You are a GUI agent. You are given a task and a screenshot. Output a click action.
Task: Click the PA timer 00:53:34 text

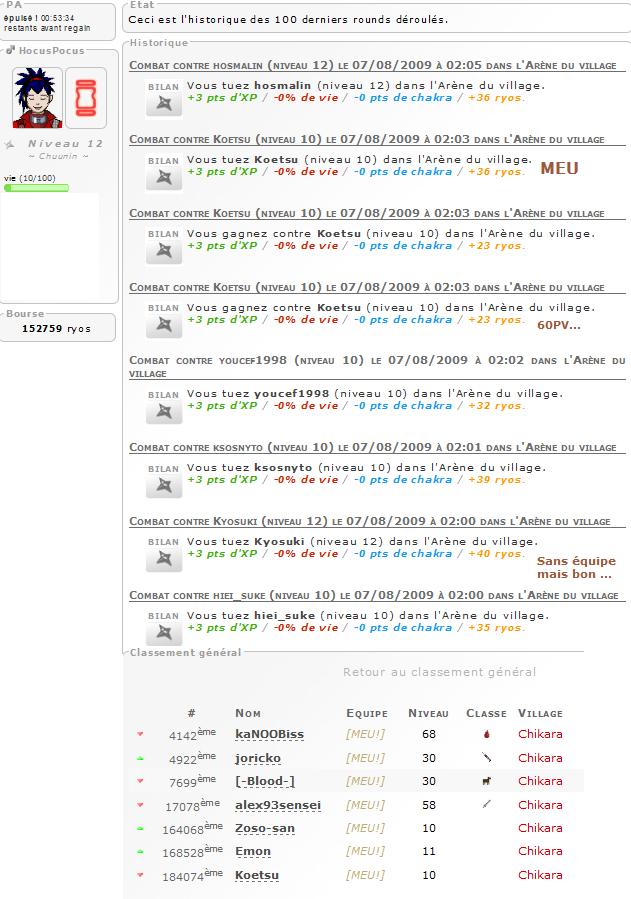point(57,18)
